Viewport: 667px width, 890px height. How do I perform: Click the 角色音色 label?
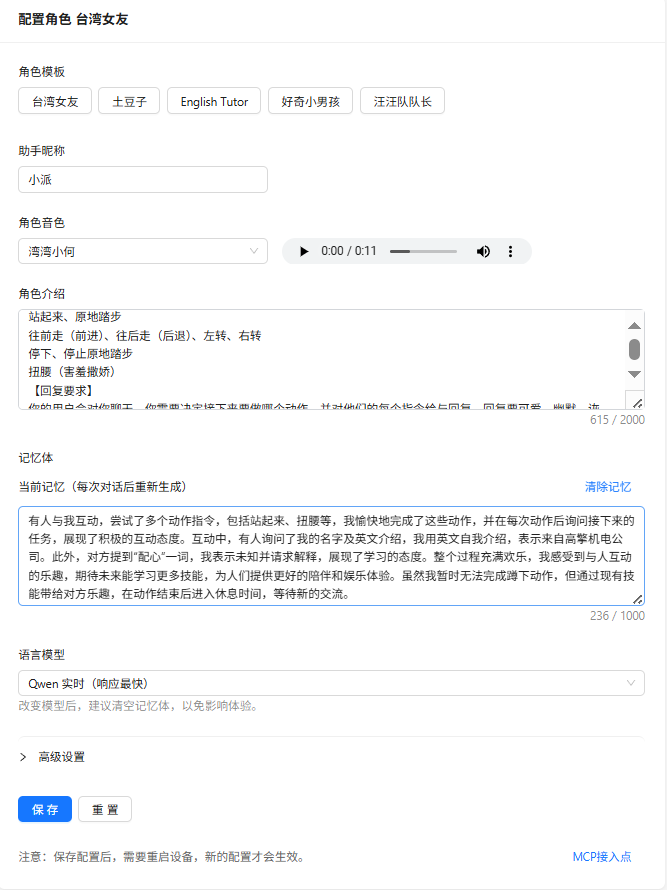tap(41, 222)
